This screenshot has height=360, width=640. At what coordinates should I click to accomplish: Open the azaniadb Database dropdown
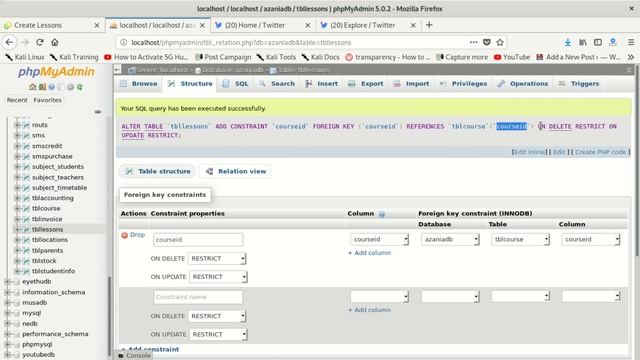click(450, 240)
